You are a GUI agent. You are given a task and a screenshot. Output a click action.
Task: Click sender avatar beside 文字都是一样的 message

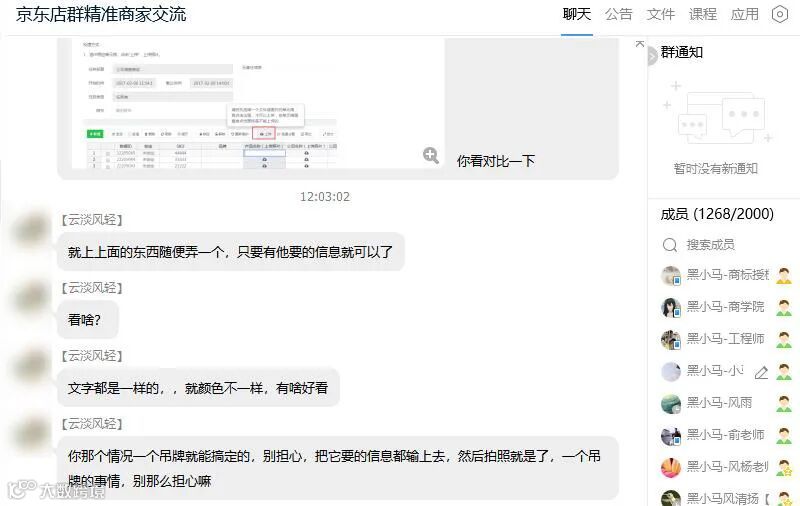pos(32,366)
